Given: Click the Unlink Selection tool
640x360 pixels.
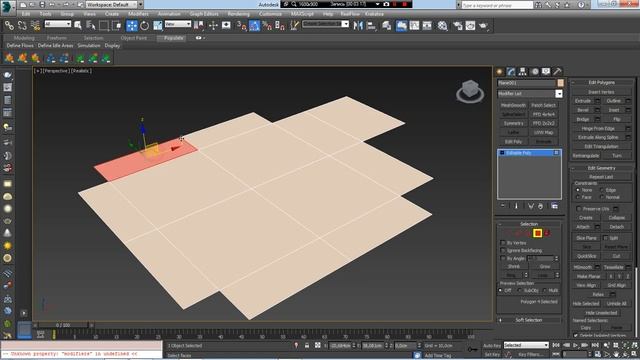Looking at the screenshot, I should coord(22,26).
